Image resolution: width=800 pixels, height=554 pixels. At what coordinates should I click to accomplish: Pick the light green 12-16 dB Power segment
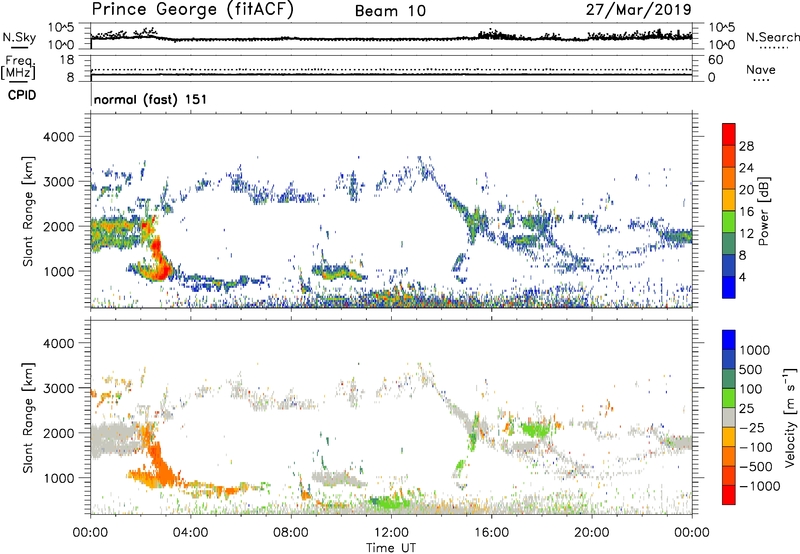pos(729,222)
